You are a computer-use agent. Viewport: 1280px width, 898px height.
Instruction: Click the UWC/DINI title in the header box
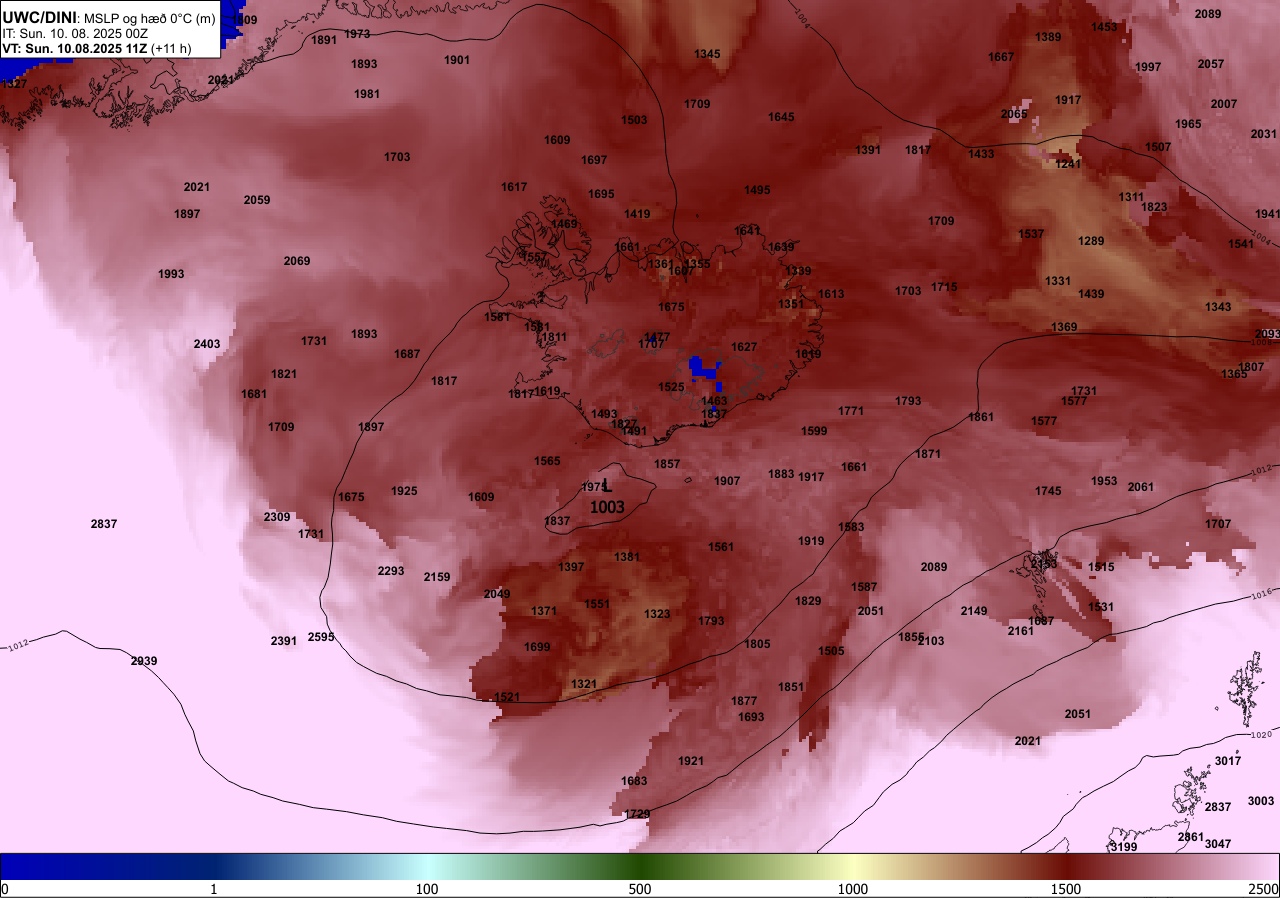39,17
